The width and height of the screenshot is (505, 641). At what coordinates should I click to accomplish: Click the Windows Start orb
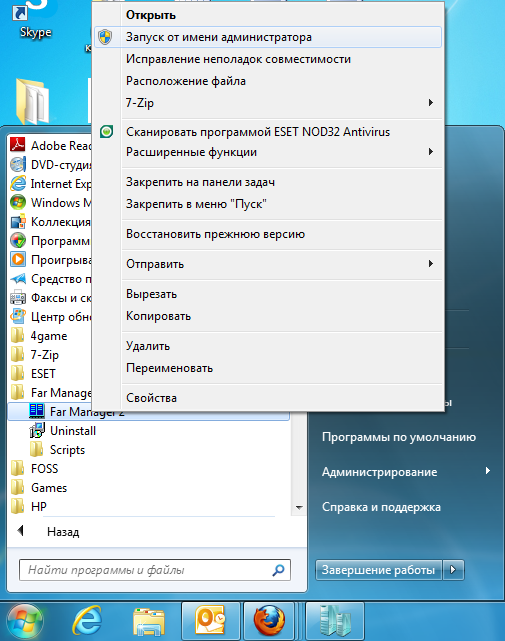pos(25,621)
